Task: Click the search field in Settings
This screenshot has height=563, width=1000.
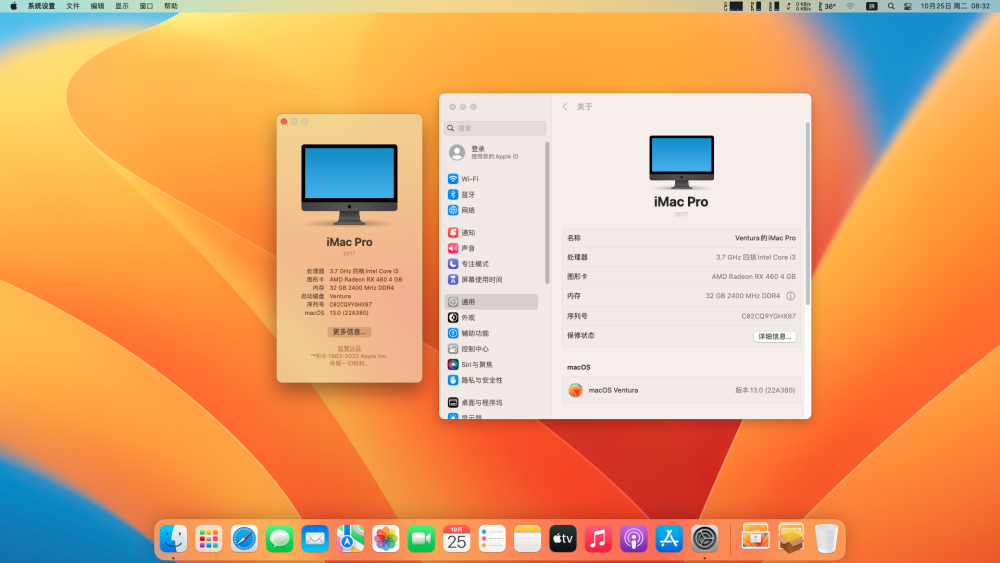Action: click(495, 128)
